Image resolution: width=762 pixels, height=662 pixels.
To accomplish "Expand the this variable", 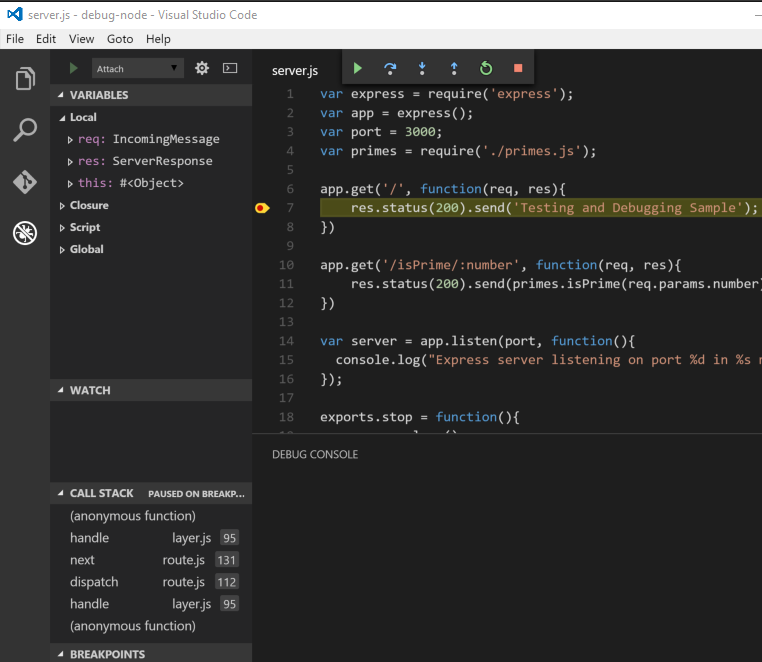I will 70,184.
